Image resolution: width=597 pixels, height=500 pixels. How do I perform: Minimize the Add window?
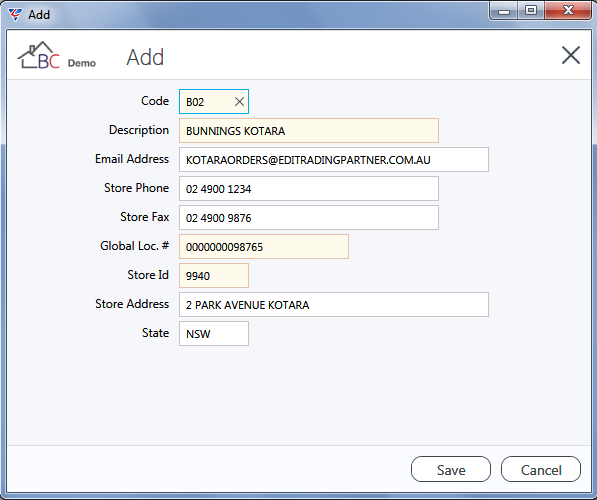tap(503, 11)
